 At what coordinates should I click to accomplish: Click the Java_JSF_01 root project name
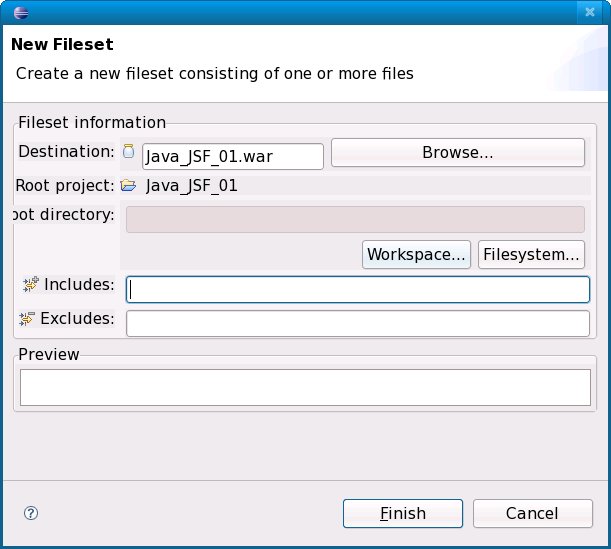point(192,185)
